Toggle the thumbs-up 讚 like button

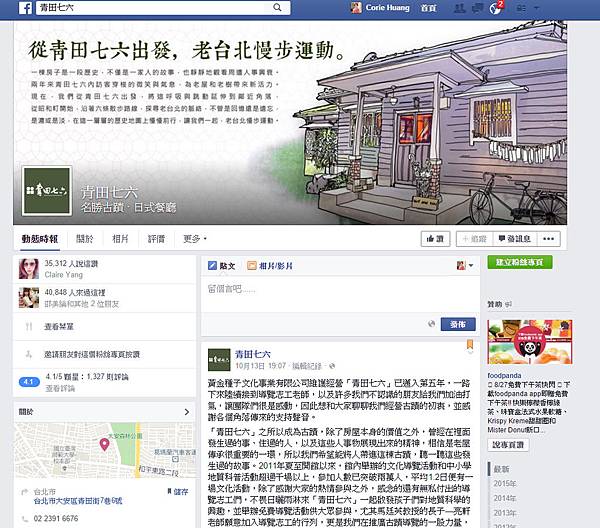pos(435,239)
